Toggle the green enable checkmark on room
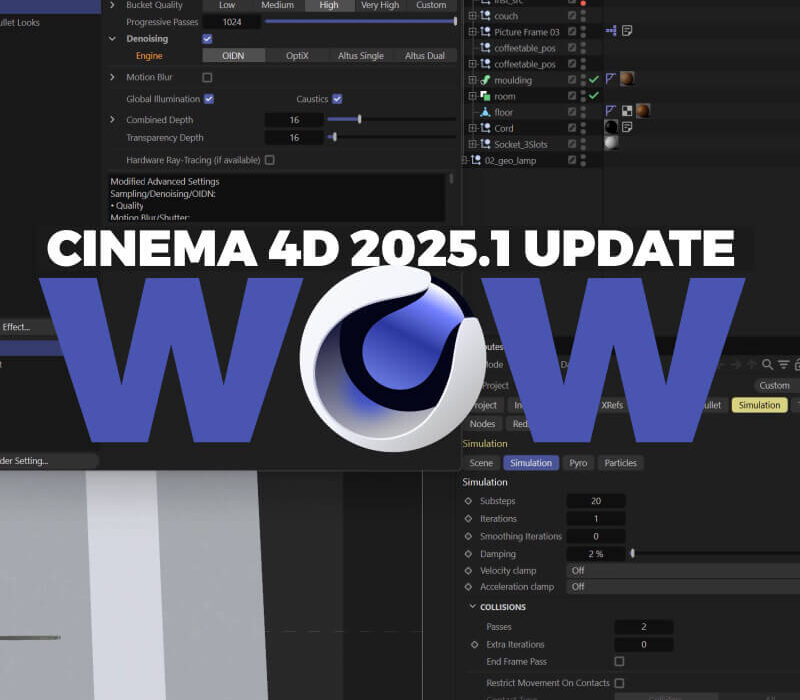Screen dimensions: 800x700 click(x=593, y=96)
